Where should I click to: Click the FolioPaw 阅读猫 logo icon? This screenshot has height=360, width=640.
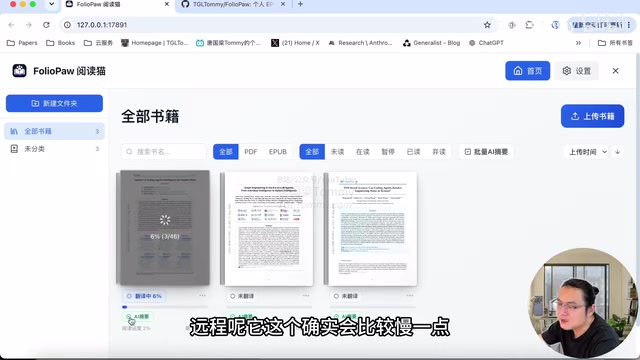pos(19,71)
